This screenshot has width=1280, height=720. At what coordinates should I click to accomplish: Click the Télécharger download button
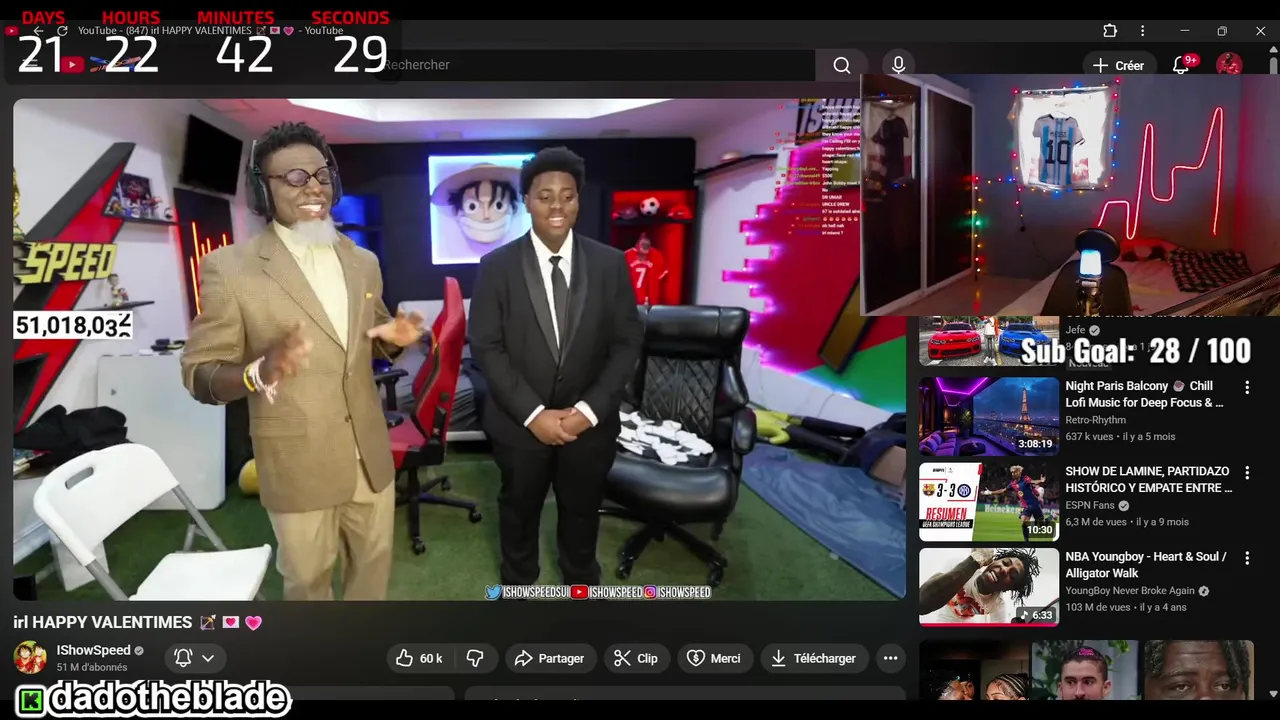pos(814,658)
